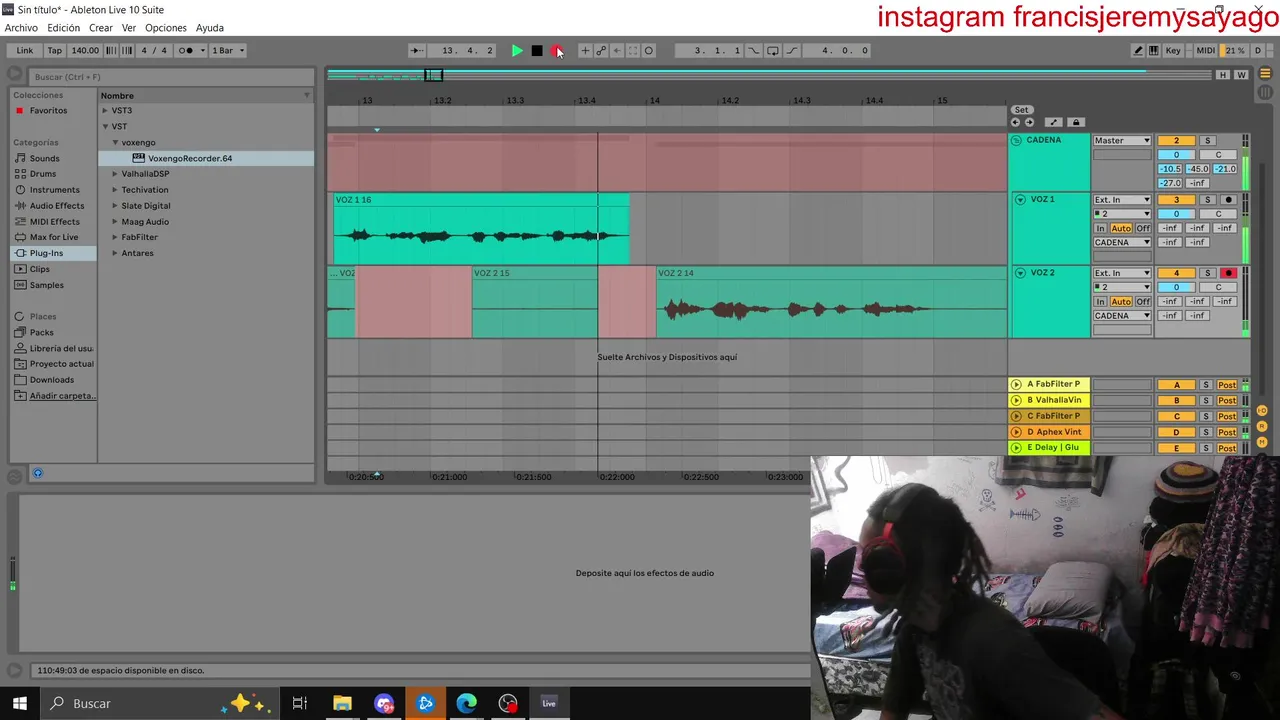Solo the VOZ 1 track

(x=1207, y=200)
